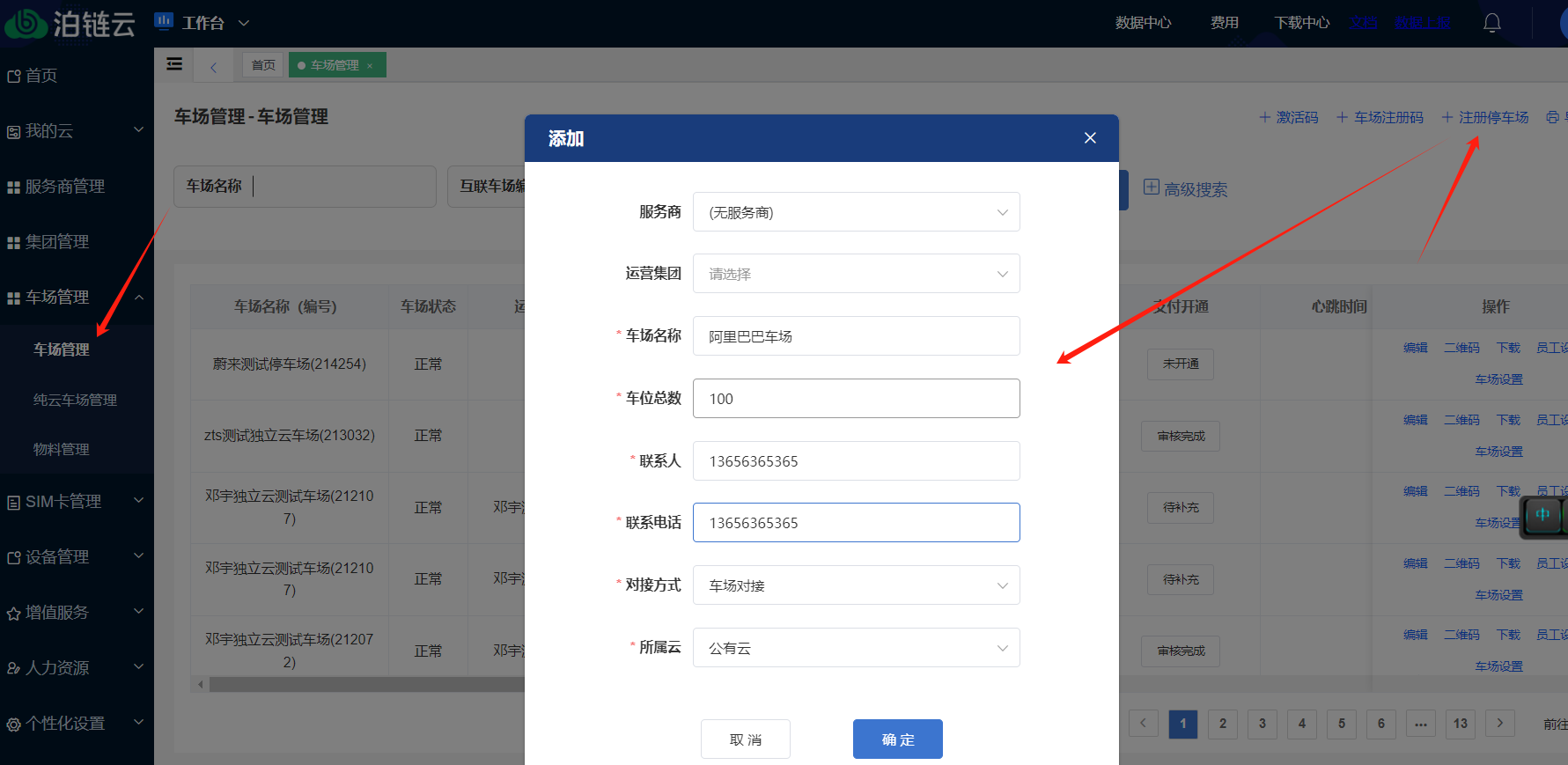Open 下载中心 in top menu
This screenshot has width=1568, height=765.
pos(1301,23)
